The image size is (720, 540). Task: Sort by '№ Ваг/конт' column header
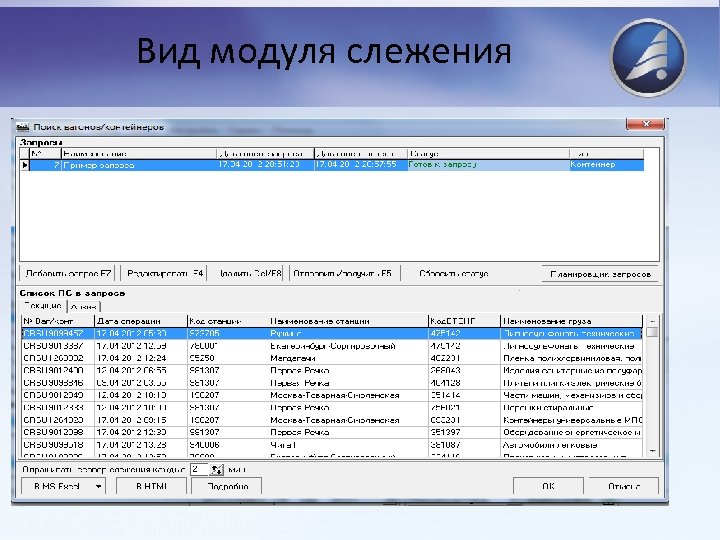[x=58, y=321]
